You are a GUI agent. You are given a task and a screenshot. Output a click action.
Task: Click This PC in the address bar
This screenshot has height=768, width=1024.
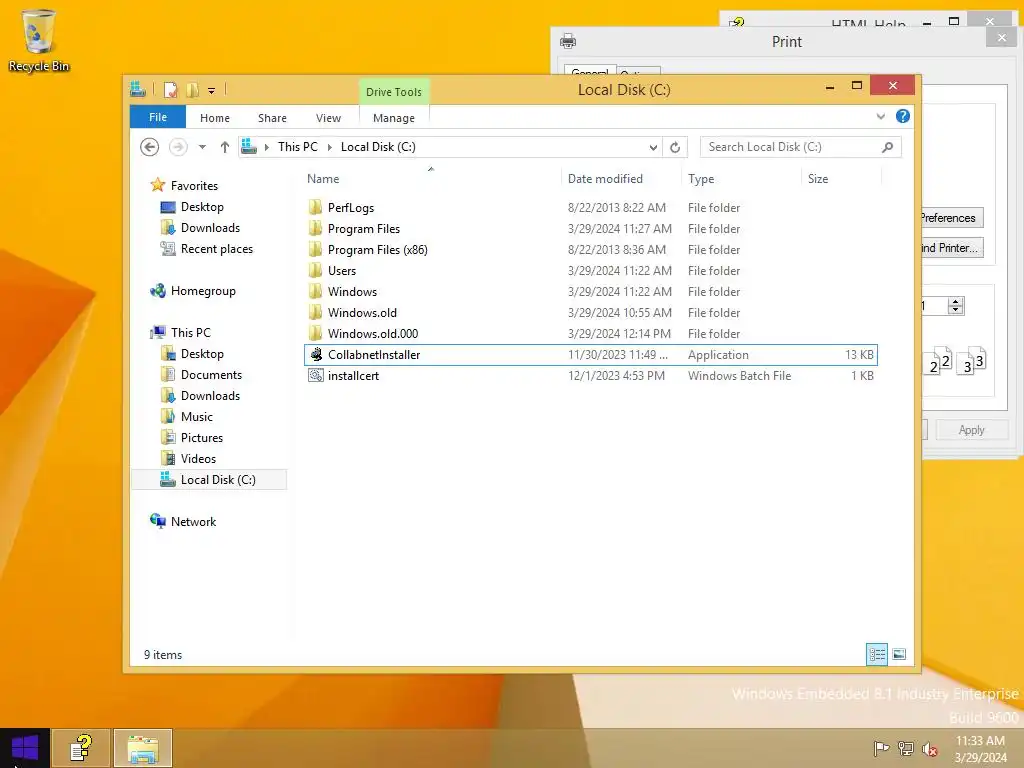pyautogui.click(x=298, y=147)
